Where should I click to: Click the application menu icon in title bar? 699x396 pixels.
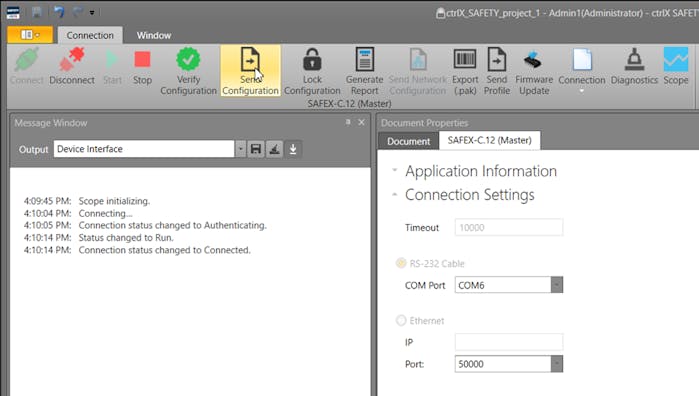13,12
